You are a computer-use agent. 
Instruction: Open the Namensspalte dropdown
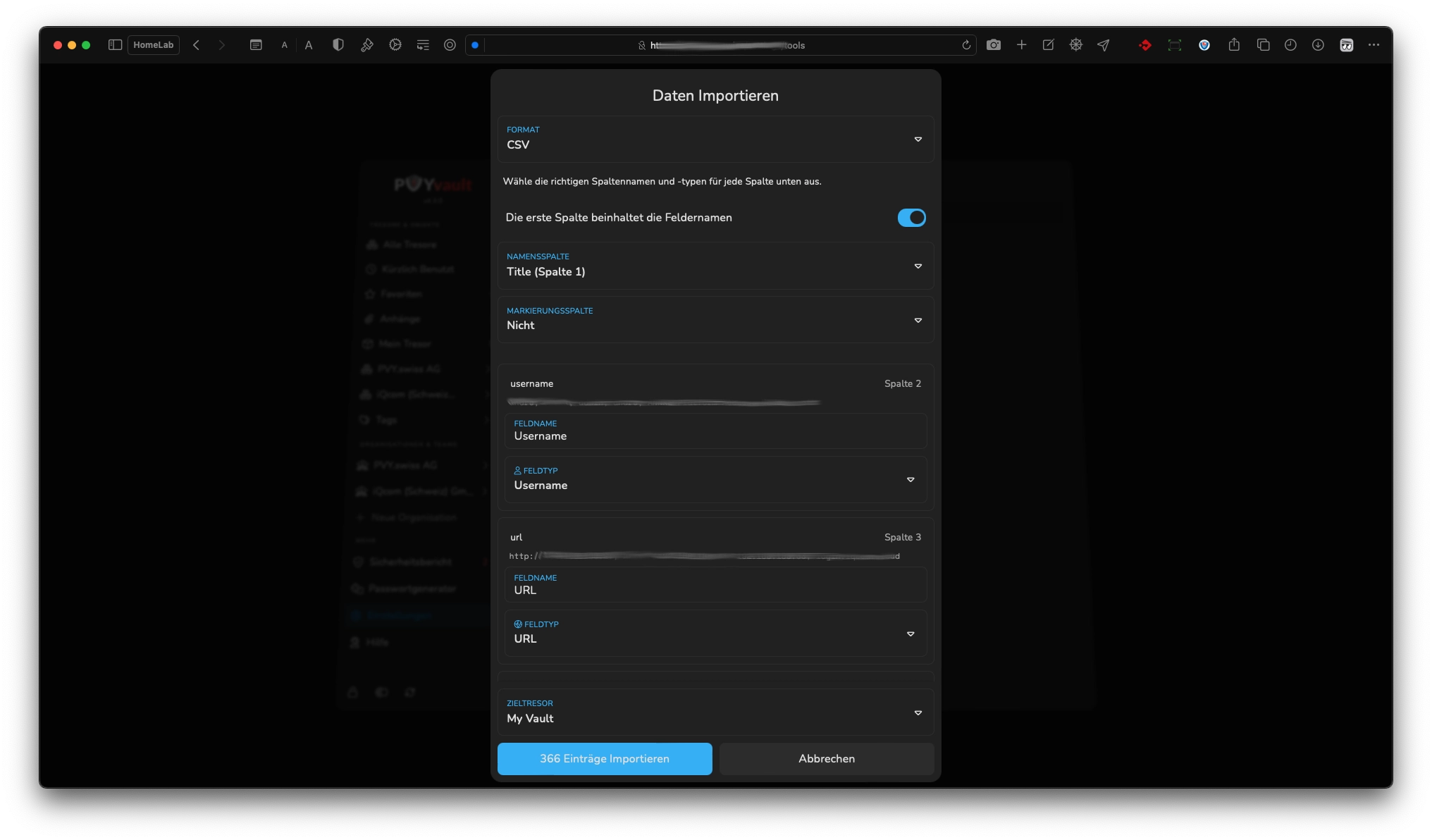(715, 266)
